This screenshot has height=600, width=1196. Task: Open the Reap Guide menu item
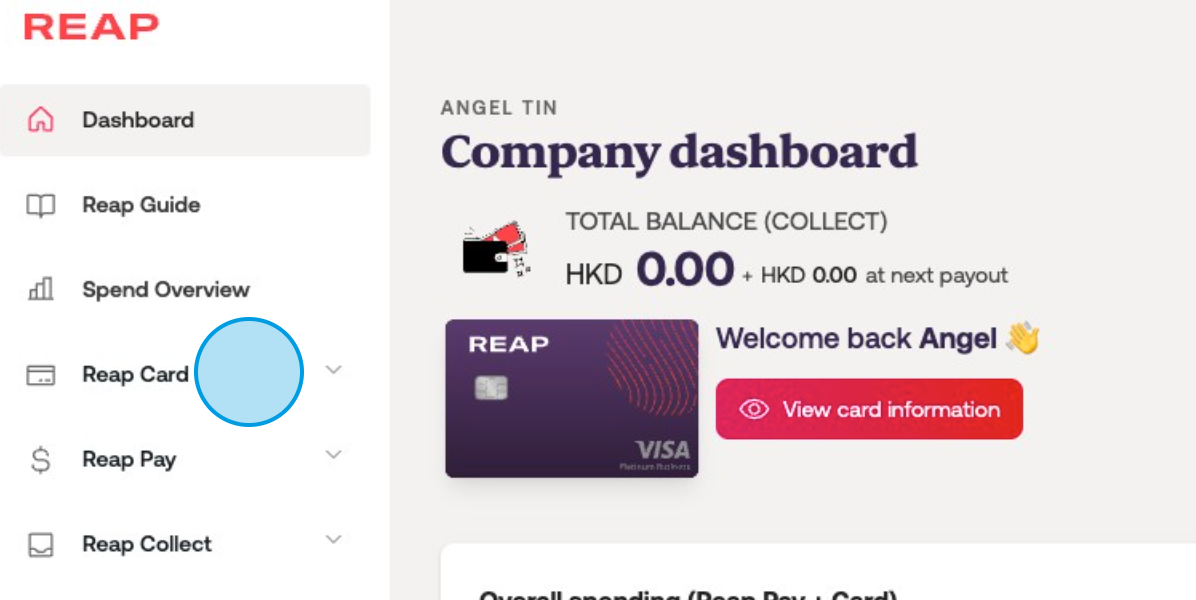[141, 205]
